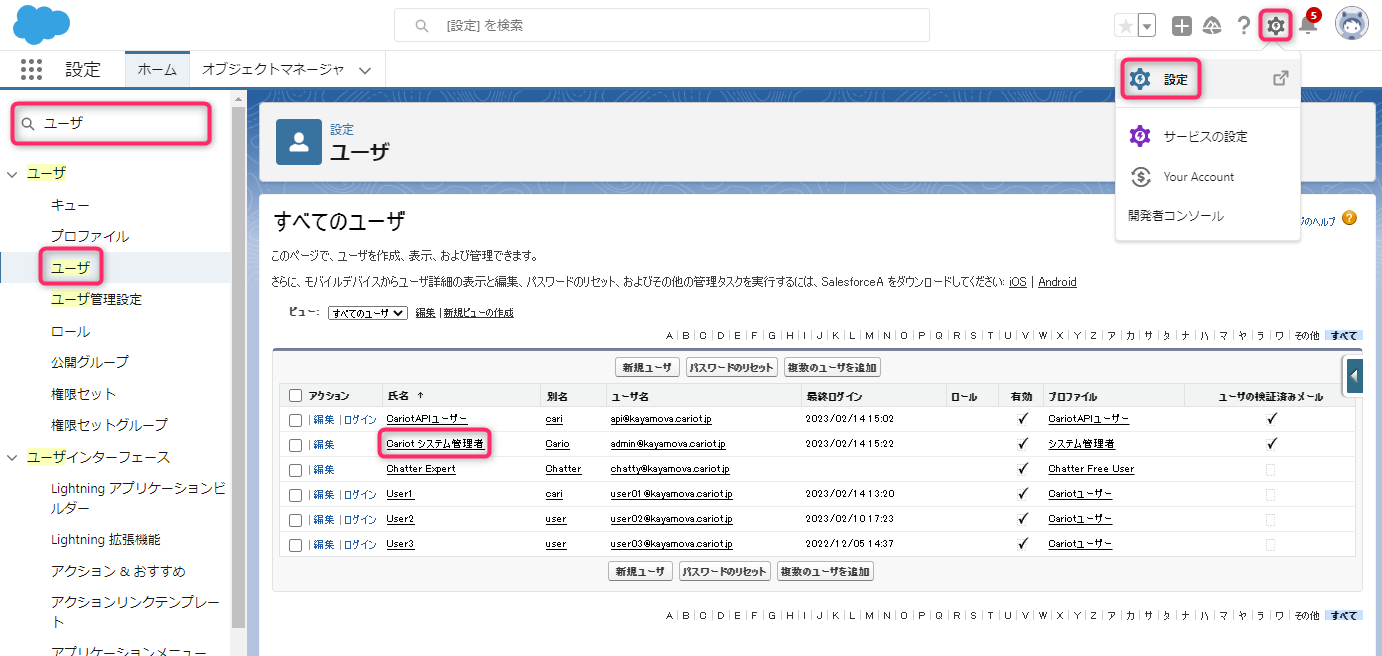Toggle the select-all checkbox in アクション header
This screenshot has height=656, width=1382.
[x=295, y=396]
